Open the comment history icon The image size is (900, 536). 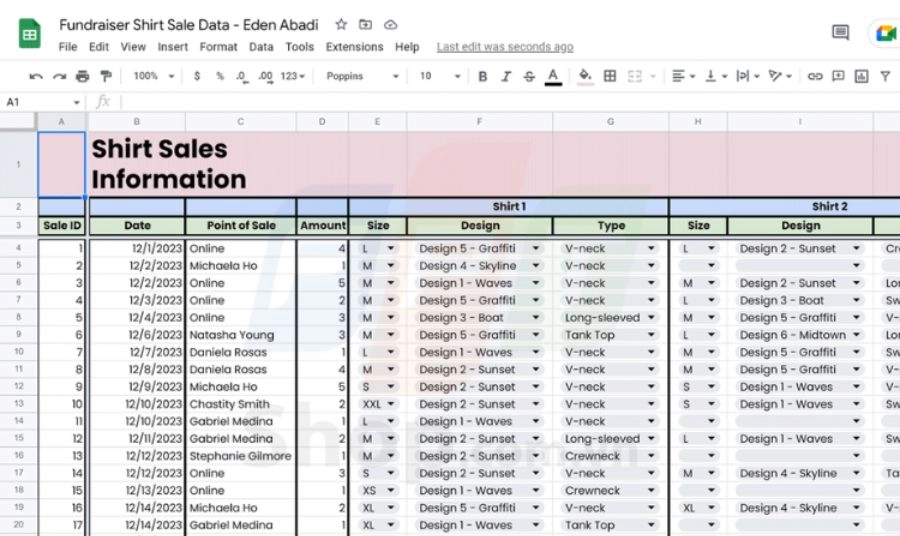click(x=840, y=32)
